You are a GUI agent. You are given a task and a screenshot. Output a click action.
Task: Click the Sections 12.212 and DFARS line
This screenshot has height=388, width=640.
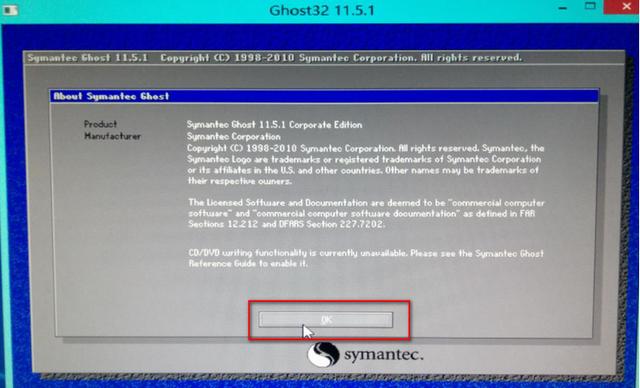tap(287, 224)
